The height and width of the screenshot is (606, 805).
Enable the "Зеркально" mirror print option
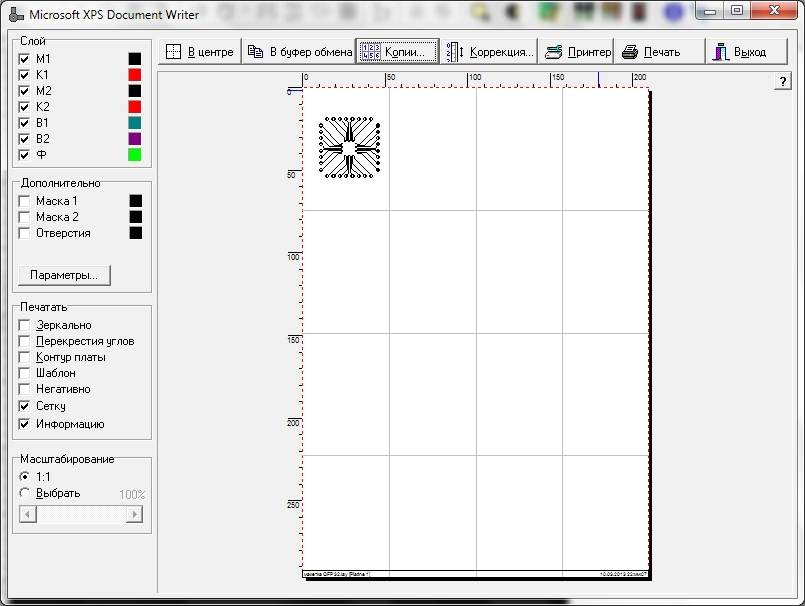(x=25, y=325)
